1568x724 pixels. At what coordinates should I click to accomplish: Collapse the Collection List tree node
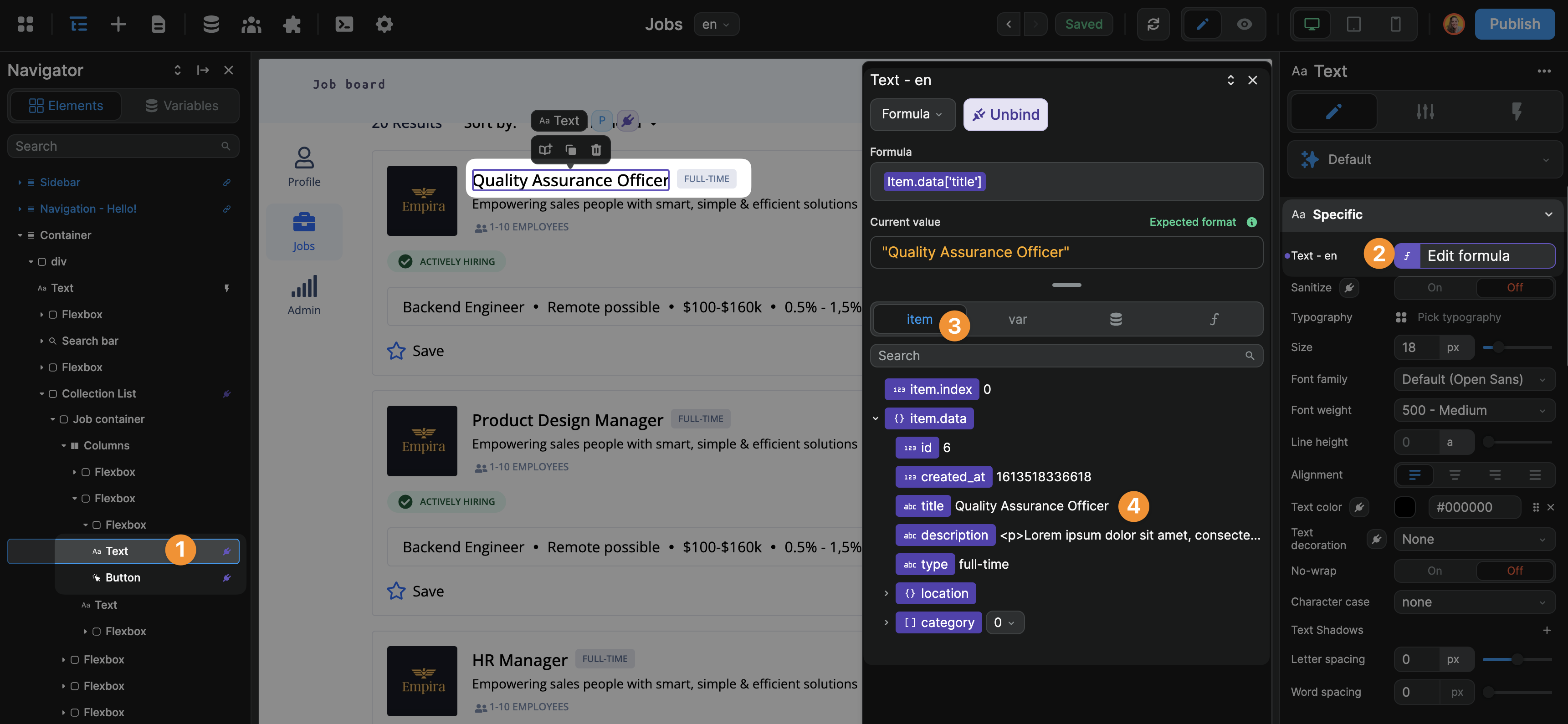click(x=42, y=393)
